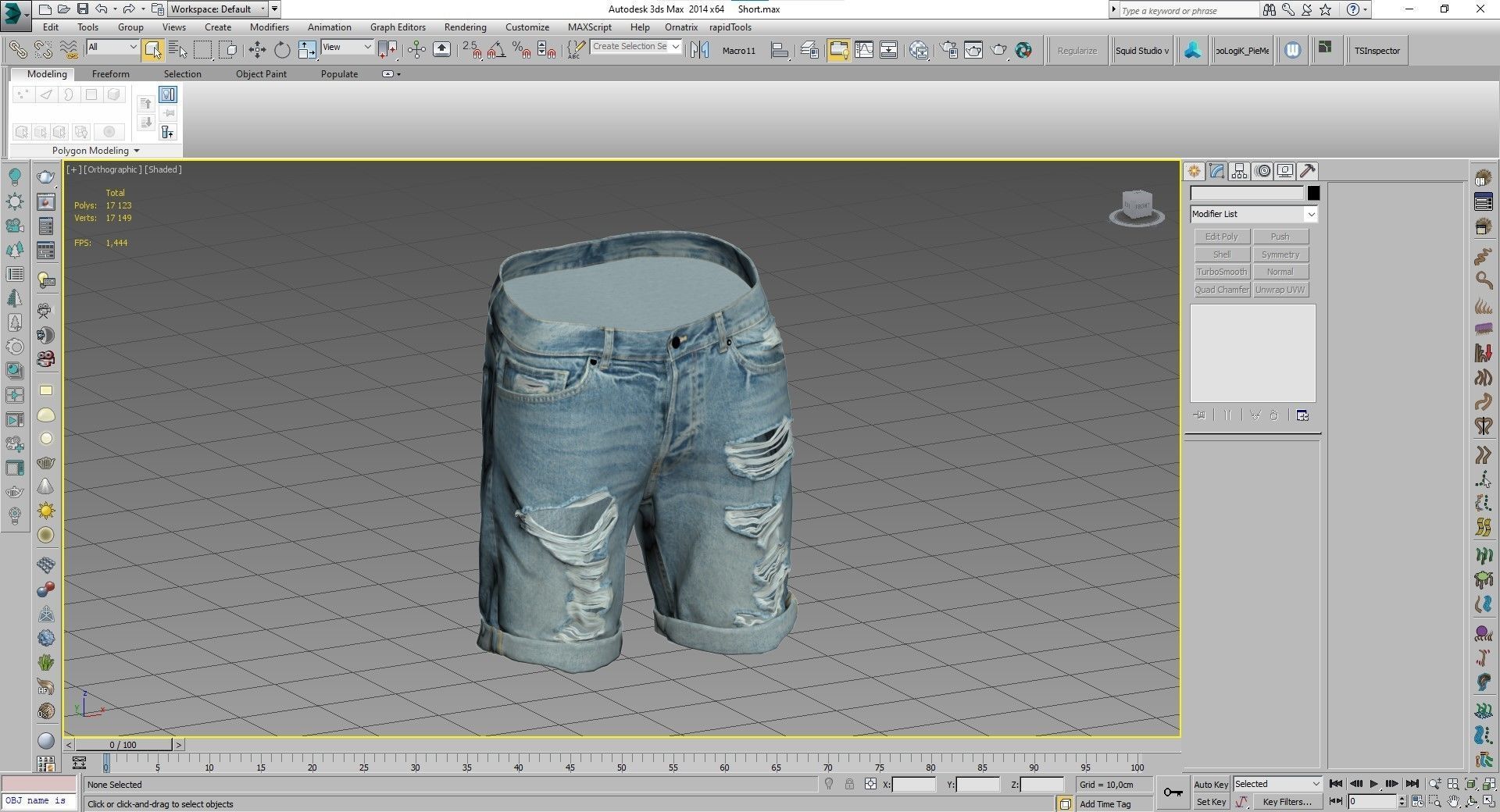Choose the Rectangular Selection Region tool
The height and width of the screenshot is (812, 1500).
(x=203, y=50)
